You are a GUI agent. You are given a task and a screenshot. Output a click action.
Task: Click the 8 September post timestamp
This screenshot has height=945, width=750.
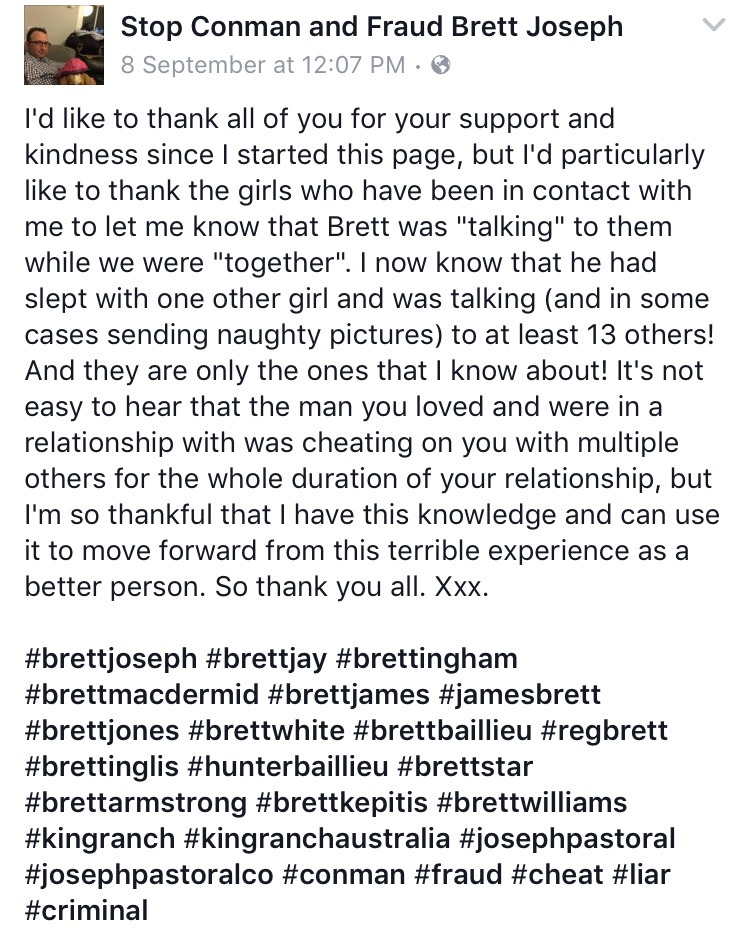click(263, 66)
